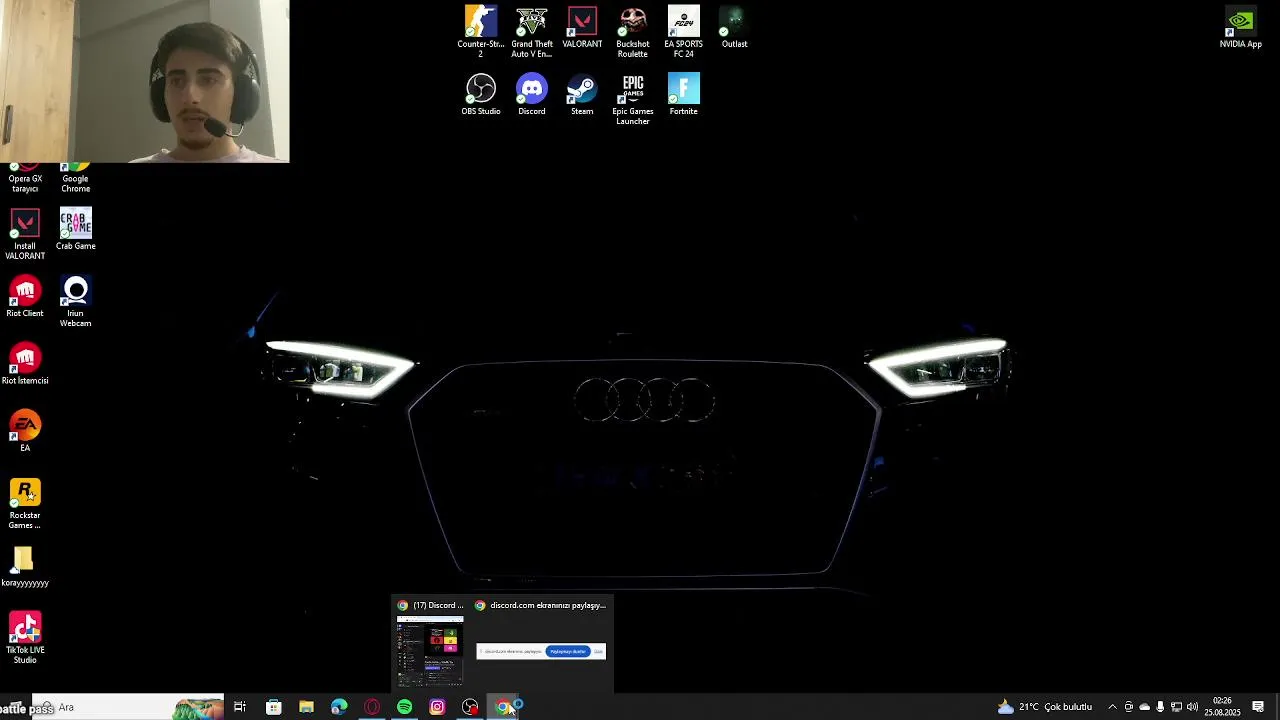Launch Grand Theft Auto V desktop icon

pos(532,32)
